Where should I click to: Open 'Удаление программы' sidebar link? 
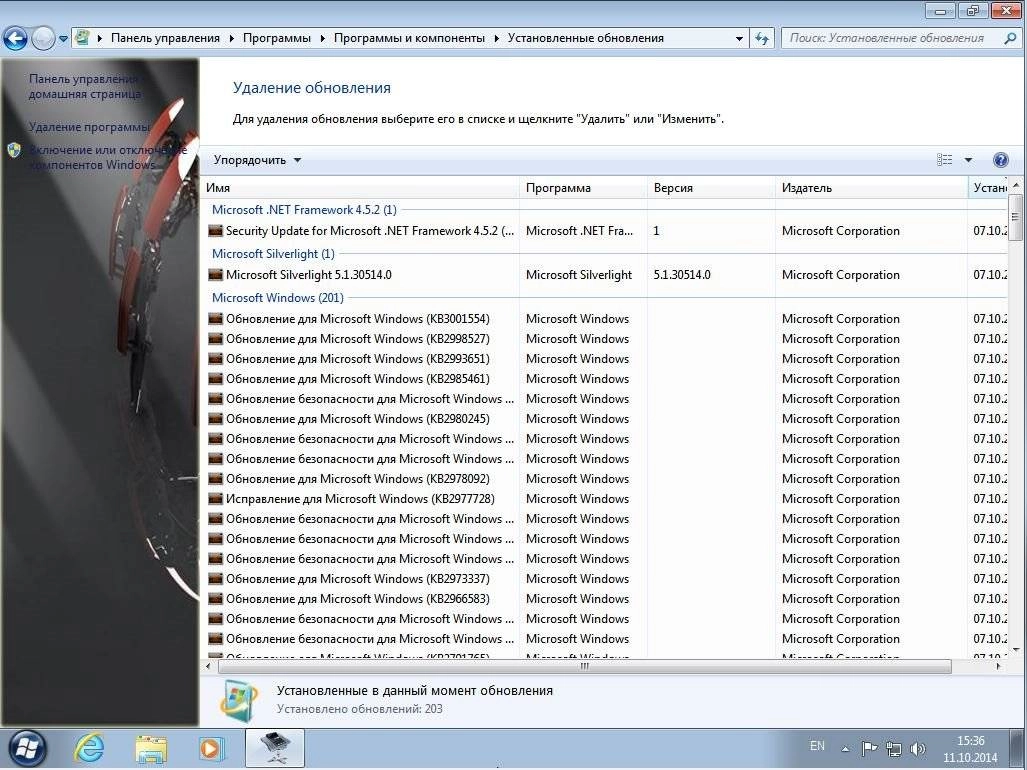click(x=89, y=127)
